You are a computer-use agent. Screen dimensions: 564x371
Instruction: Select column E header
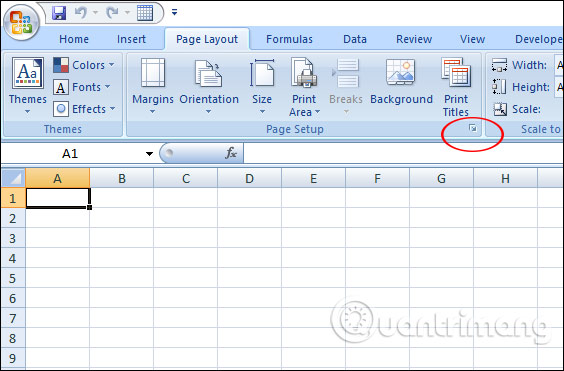click(314, 178)
